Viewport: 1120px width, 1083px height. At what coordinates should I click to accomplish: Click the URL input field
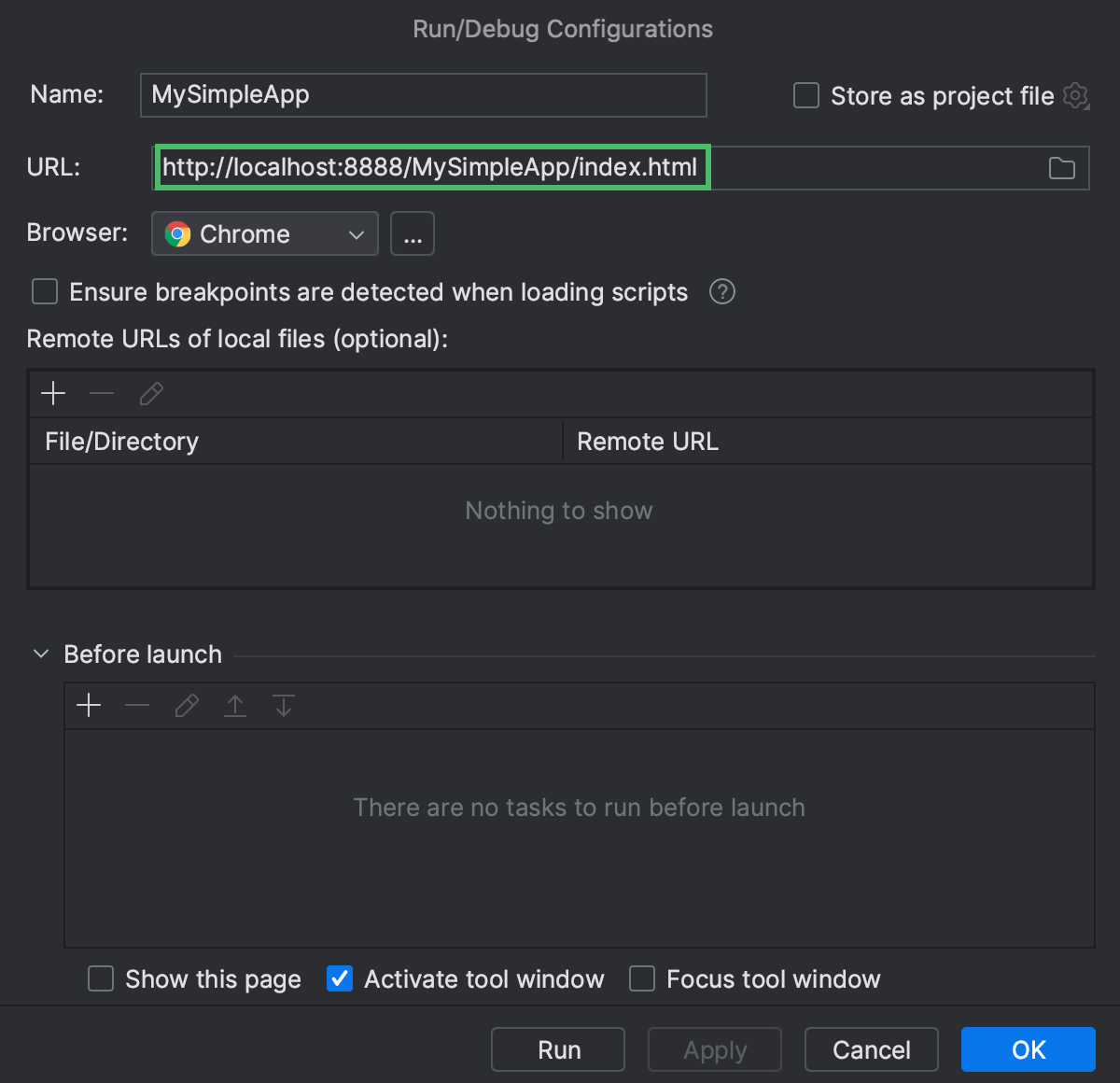click(x=430, y=167)
